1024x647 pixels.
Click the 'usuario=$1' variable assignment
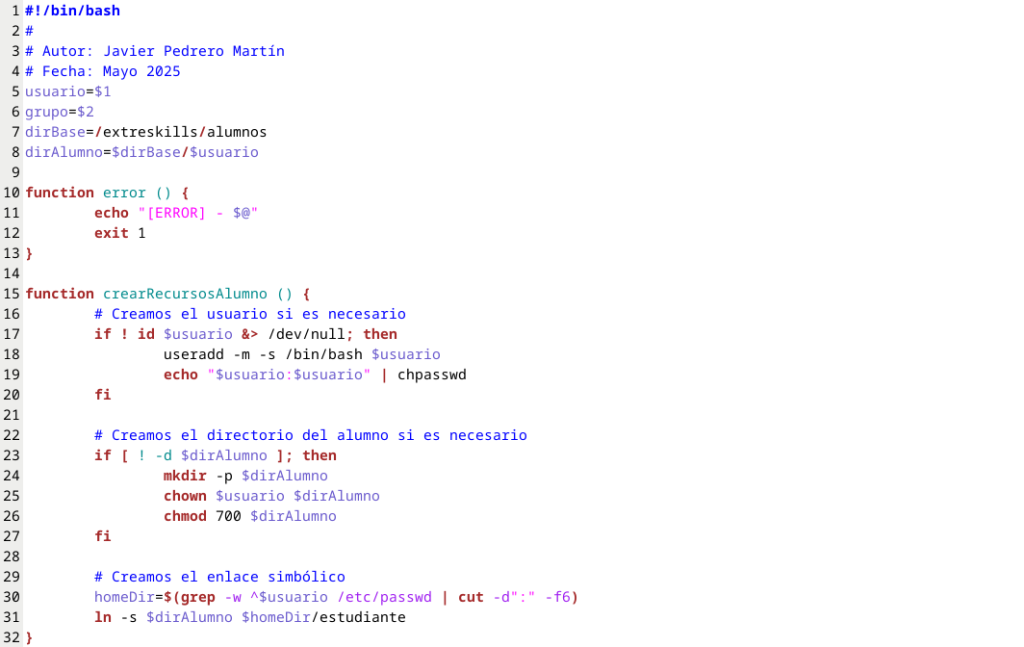68,91
